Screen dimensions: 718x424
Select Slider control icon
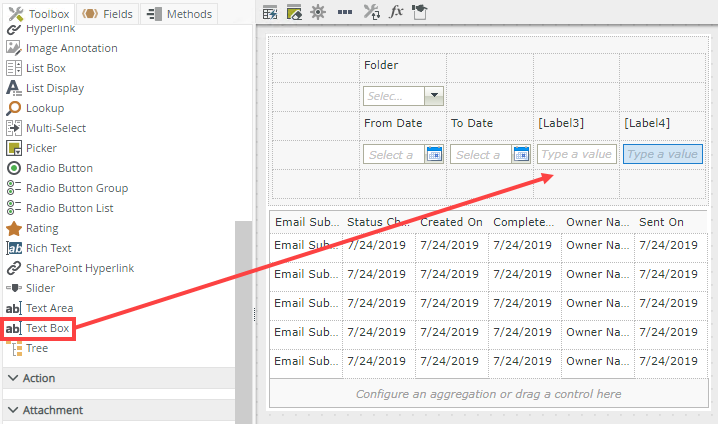[14, 288]
